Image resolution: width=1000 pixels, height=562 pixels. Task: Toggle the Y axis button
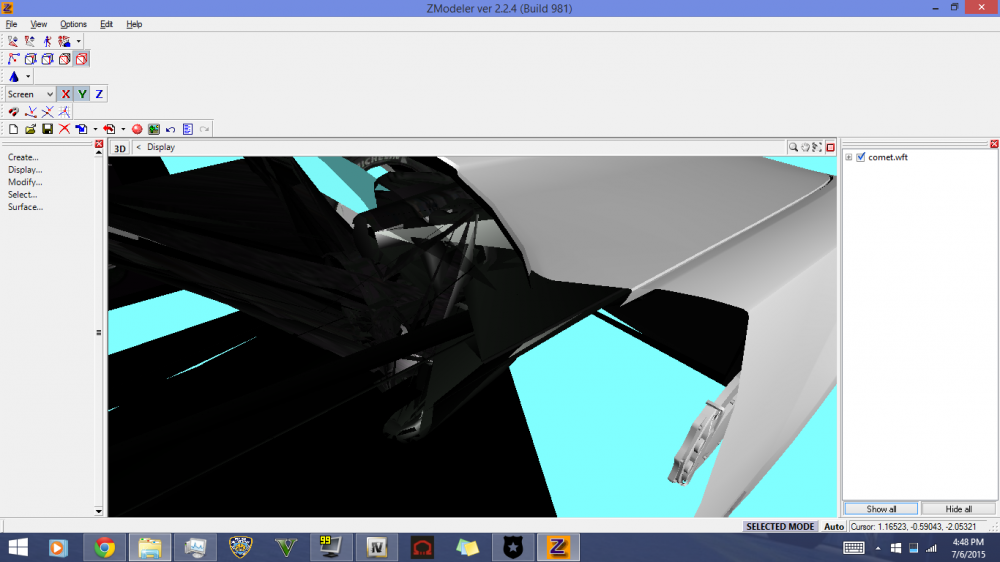pos(82,94)
